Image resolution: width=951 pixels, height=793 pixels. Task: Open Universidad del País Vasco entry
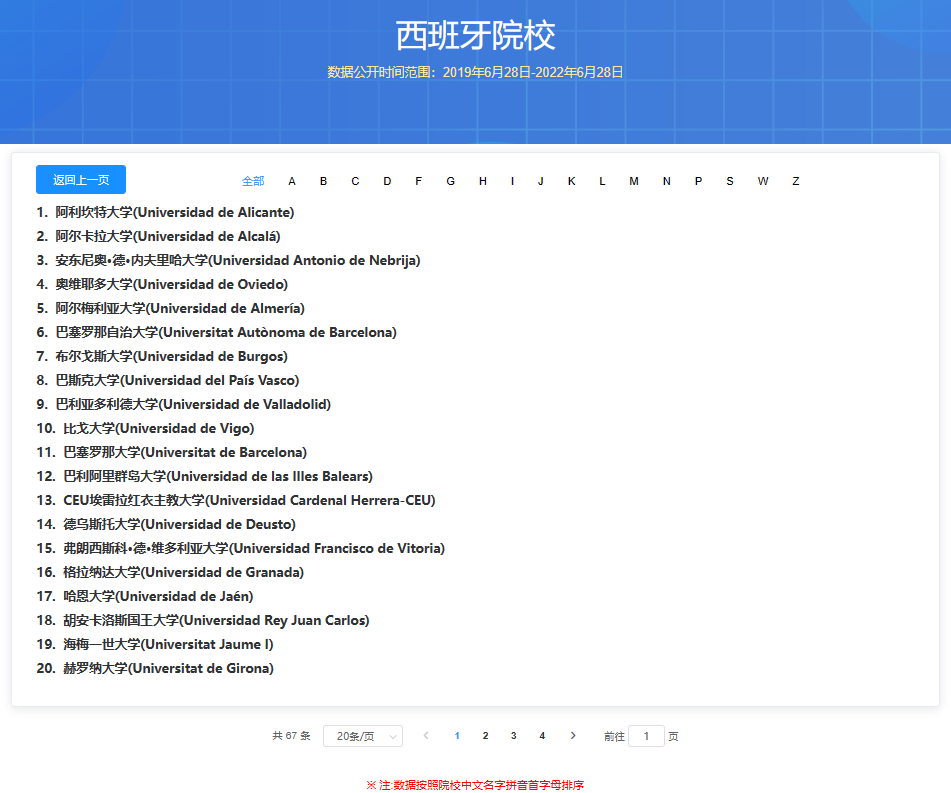168,380
